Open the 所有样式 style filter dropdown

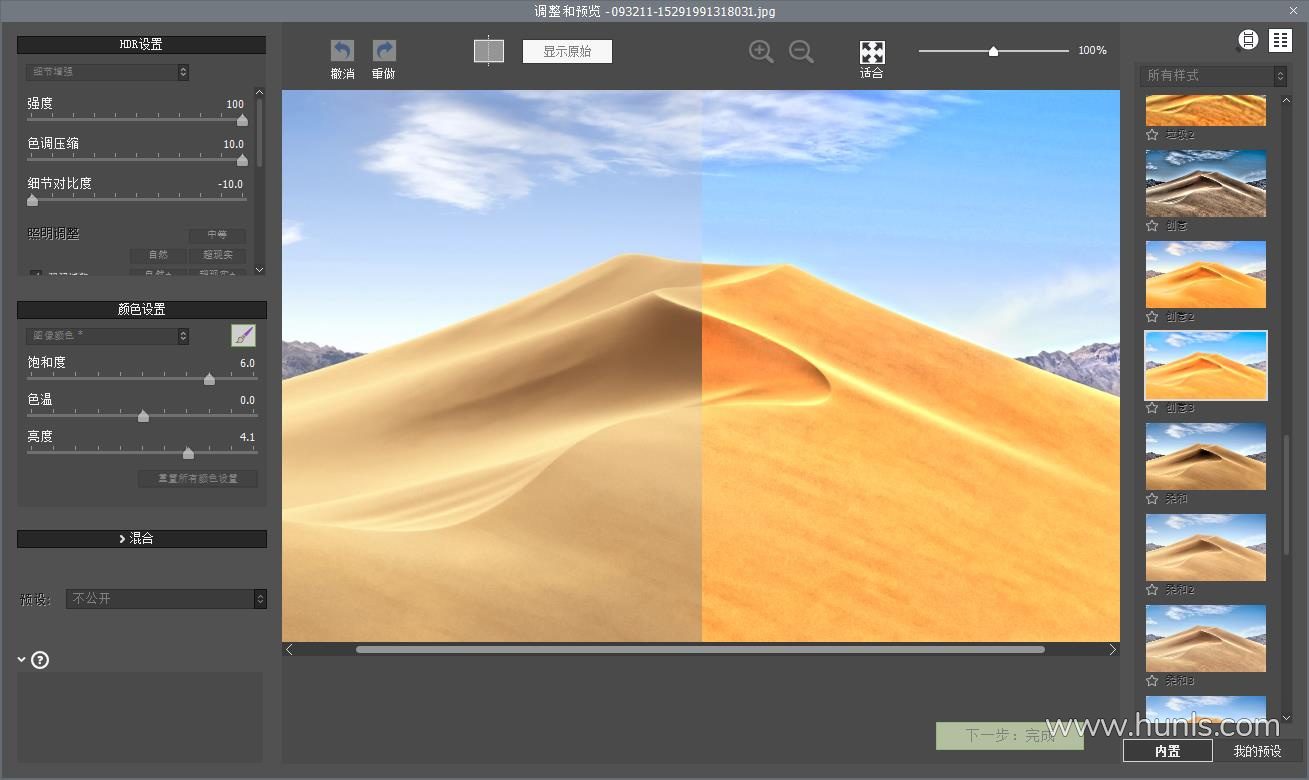1213,76
